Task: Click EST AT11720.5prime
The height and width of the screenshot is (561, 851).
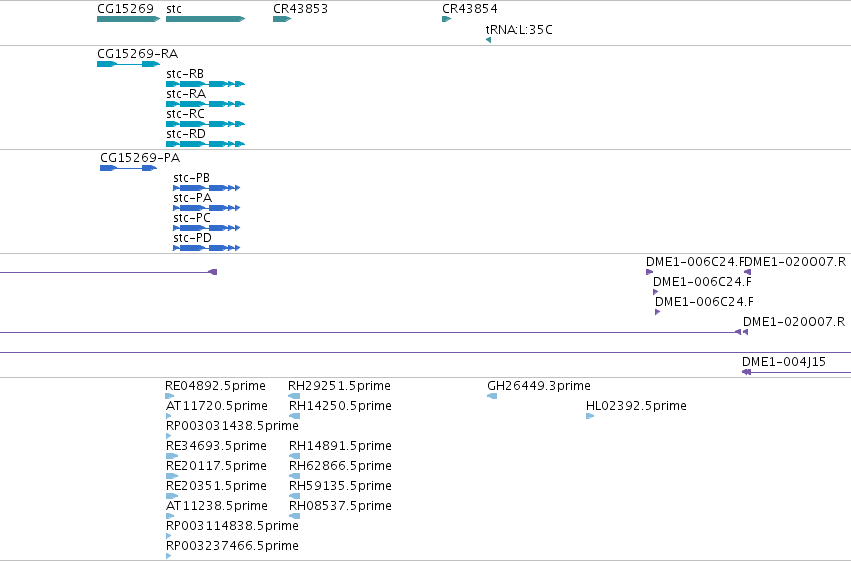Action: 168,417
